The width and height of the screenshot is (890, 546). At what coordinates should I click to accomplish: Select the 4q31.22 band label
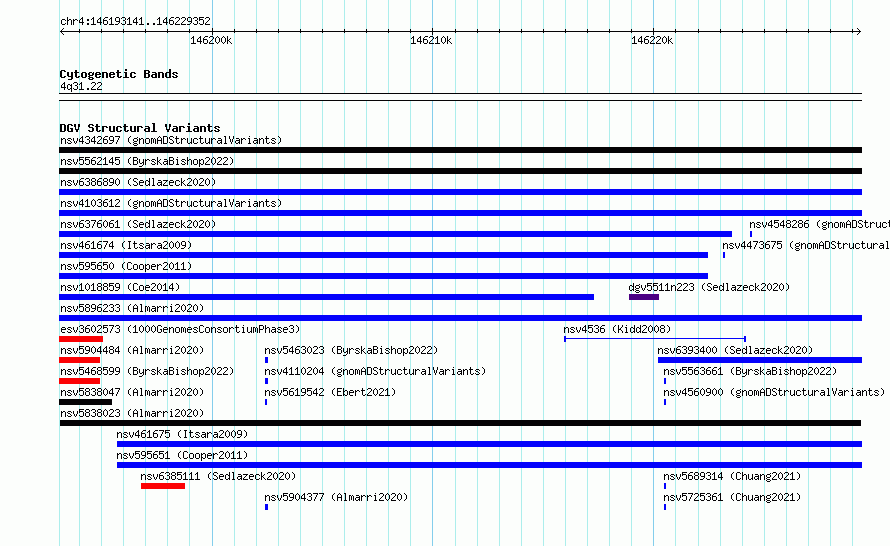pos(81,86)
